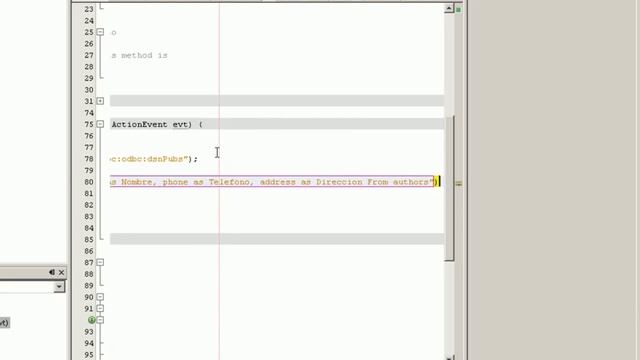Viewport: 640px width, 360px height.
Task: Click line number 27 in the gutter
Action: (x=89, y=55)
